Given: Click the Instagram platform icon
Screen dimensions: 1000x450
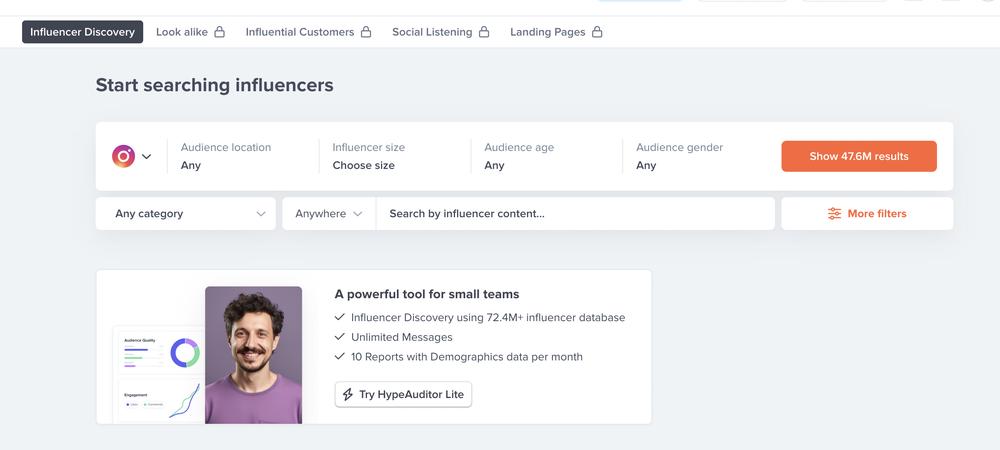Looking at the screenshot, I should (124, 156).
